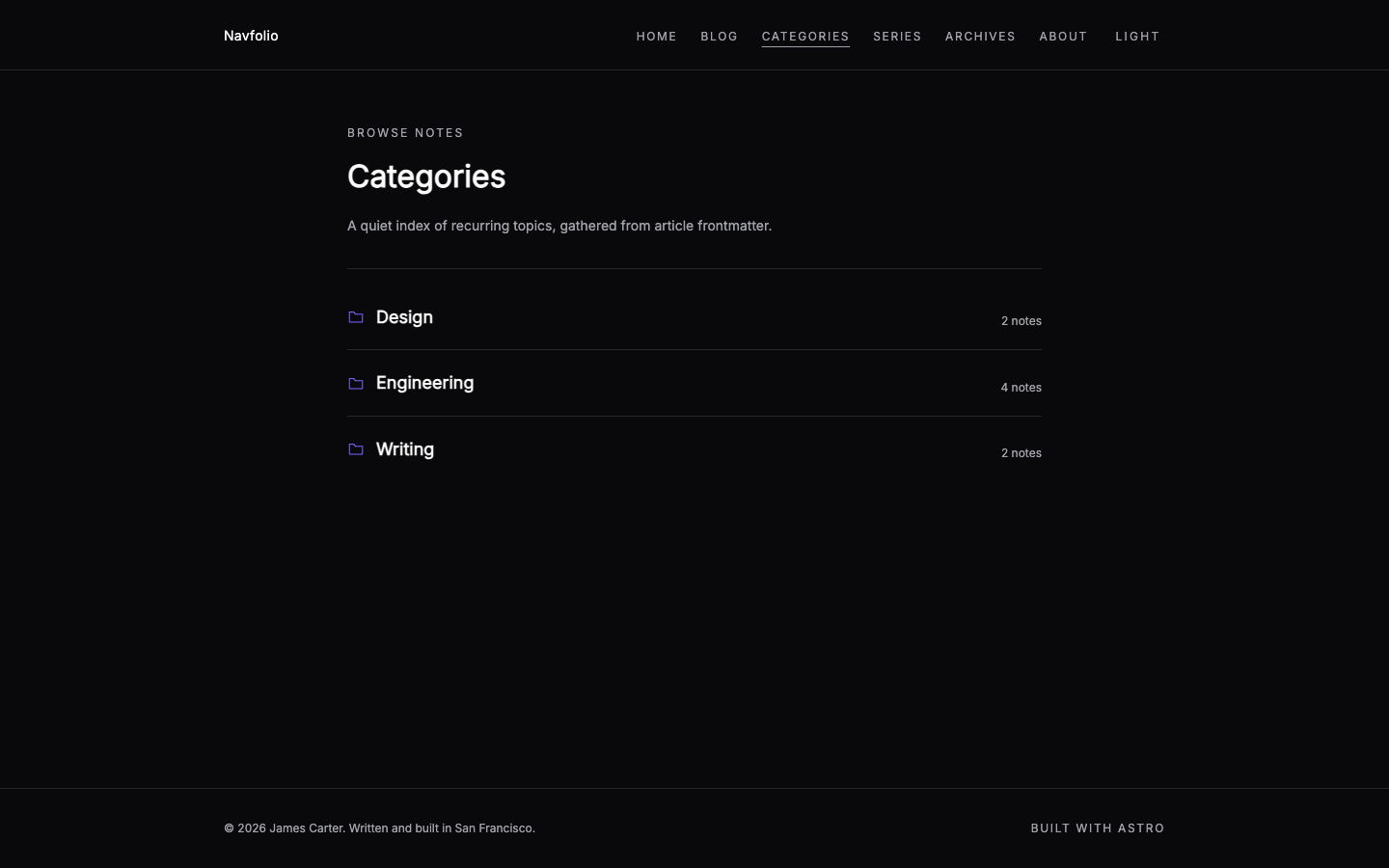1389x868 pixels.
Task: Click the folder icon beside Writing
Action: click(356, 449)
